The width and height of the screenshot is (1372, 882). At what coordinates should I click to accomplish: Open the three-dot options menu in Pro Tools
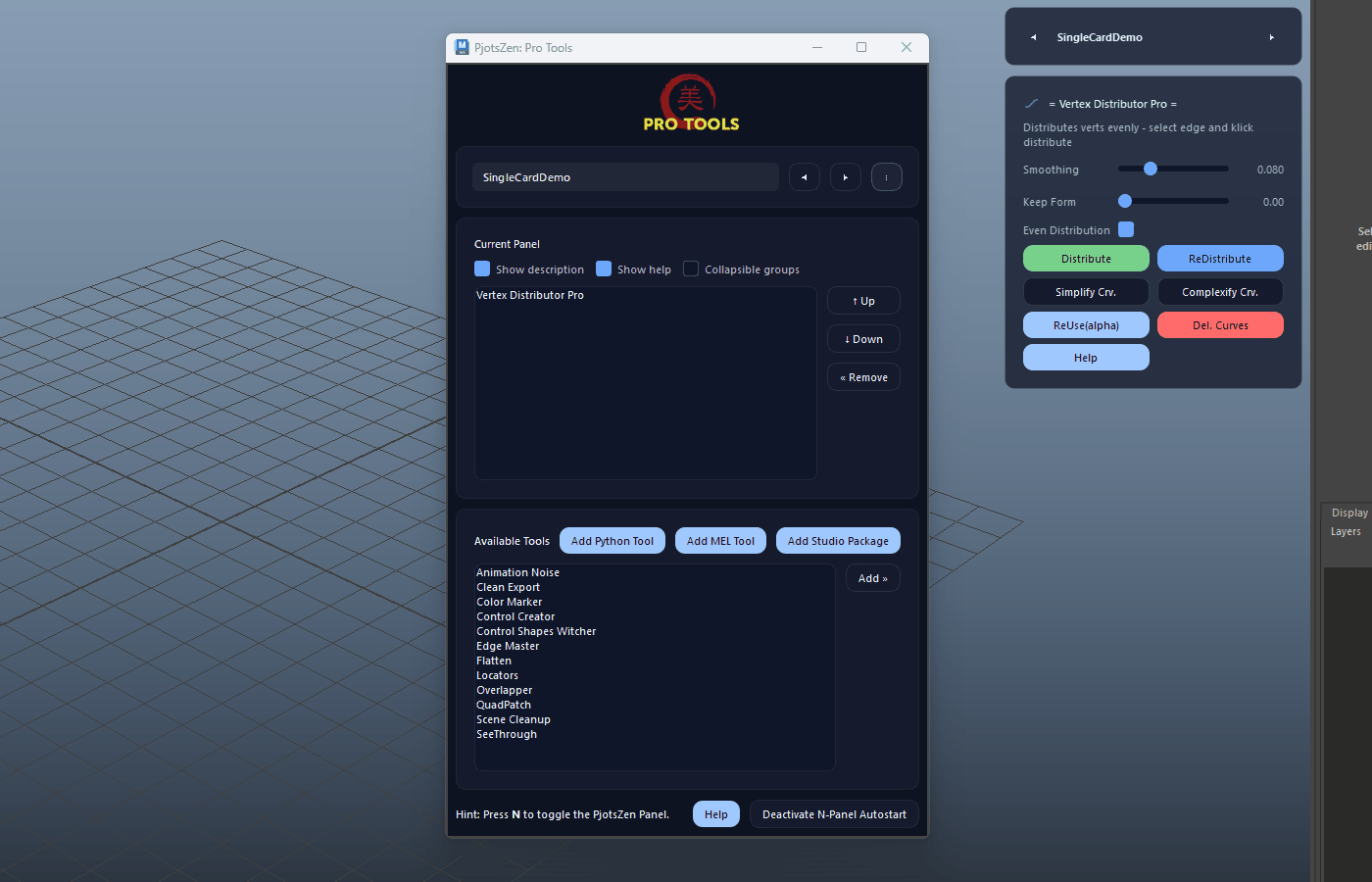887,177
